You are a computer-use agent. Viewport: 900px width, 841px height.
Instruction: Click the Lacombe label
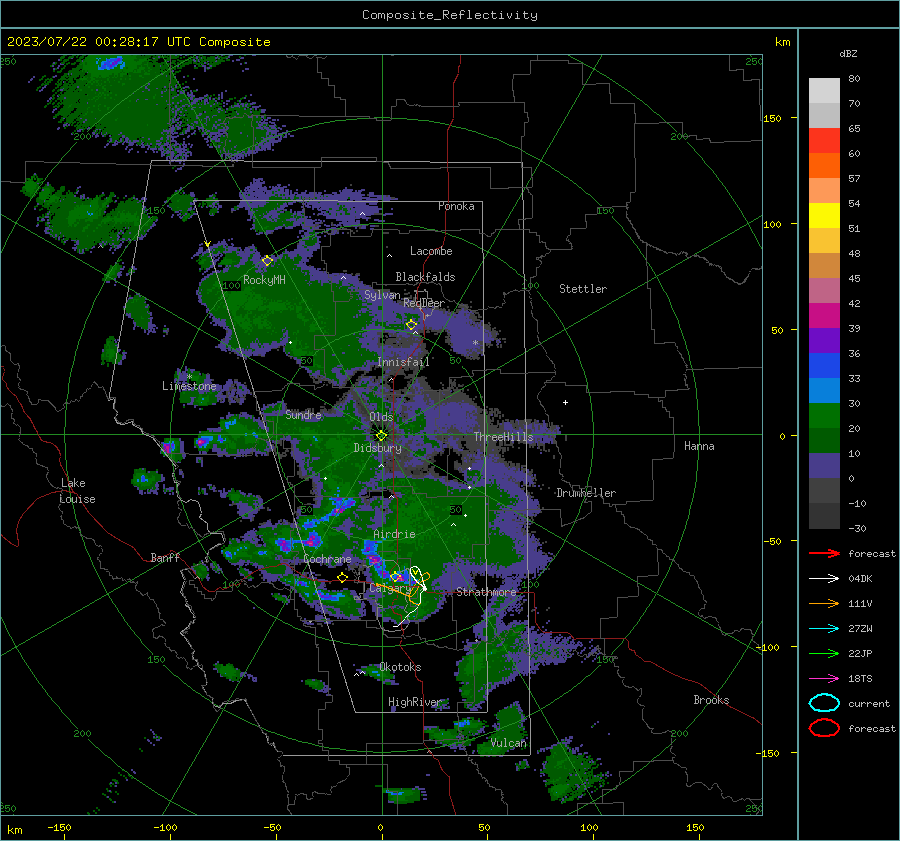[431, 251]
